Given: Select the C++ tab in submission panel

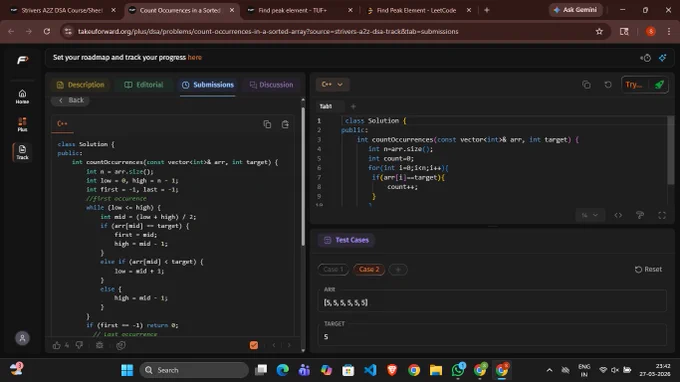Looking at the screenshot, I should click(62, 124).
